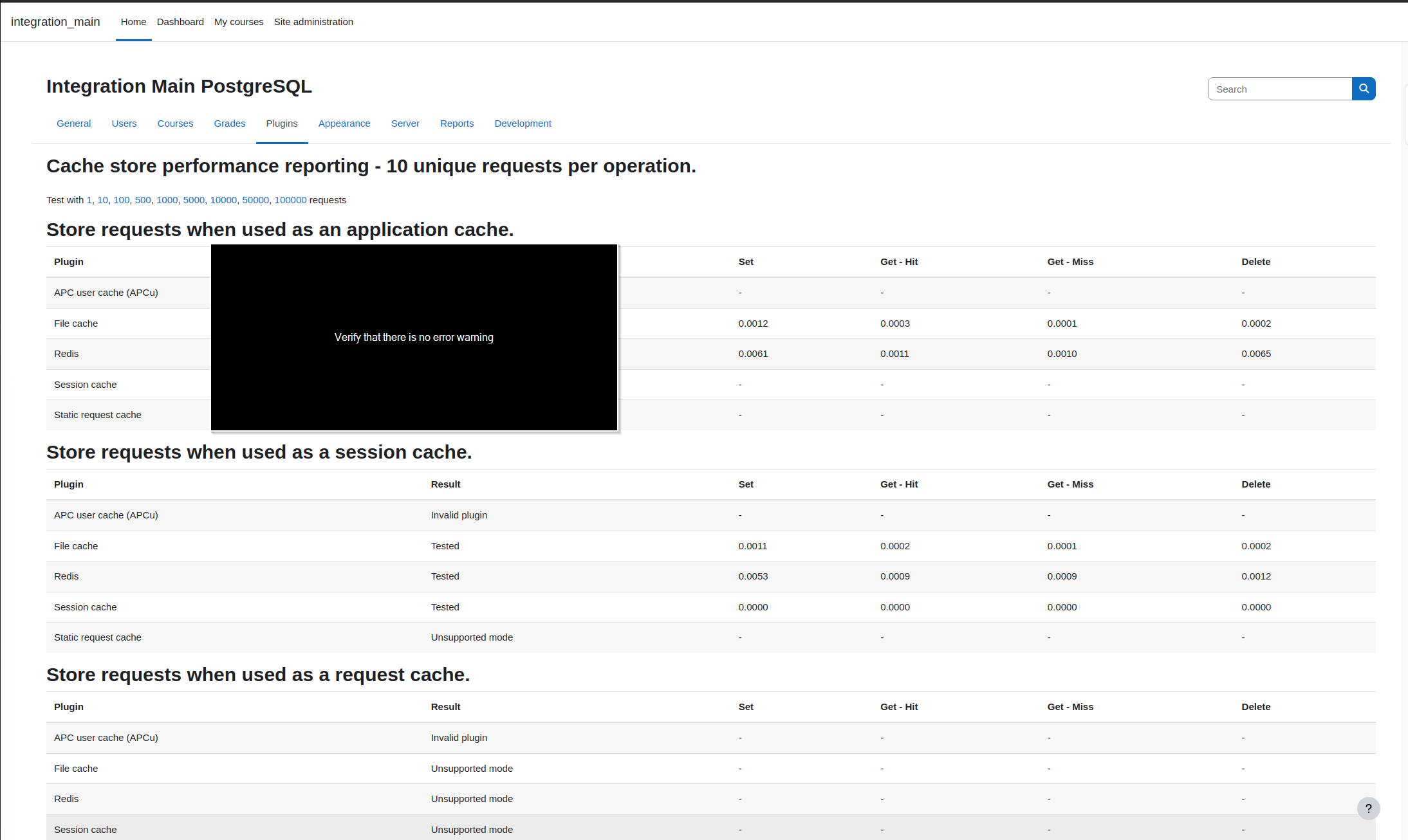Screen dimensions: 1408x840
Task: Click 'Static request cache' in application cache table
Action: click(x=98, y=415)
